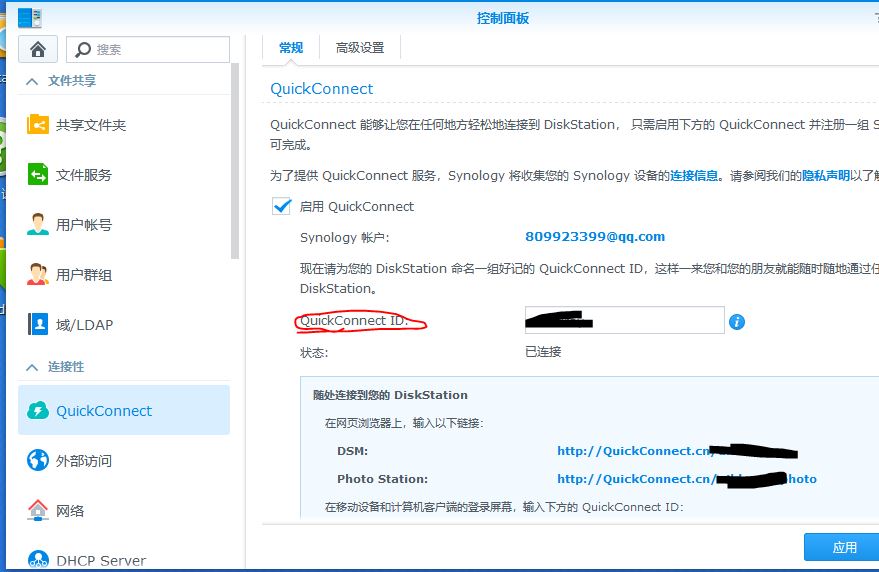This screenshot has width=879, height=572.
Task: Click the 外部访问 label in the sidebar
Action: click(x=84, y=461)
